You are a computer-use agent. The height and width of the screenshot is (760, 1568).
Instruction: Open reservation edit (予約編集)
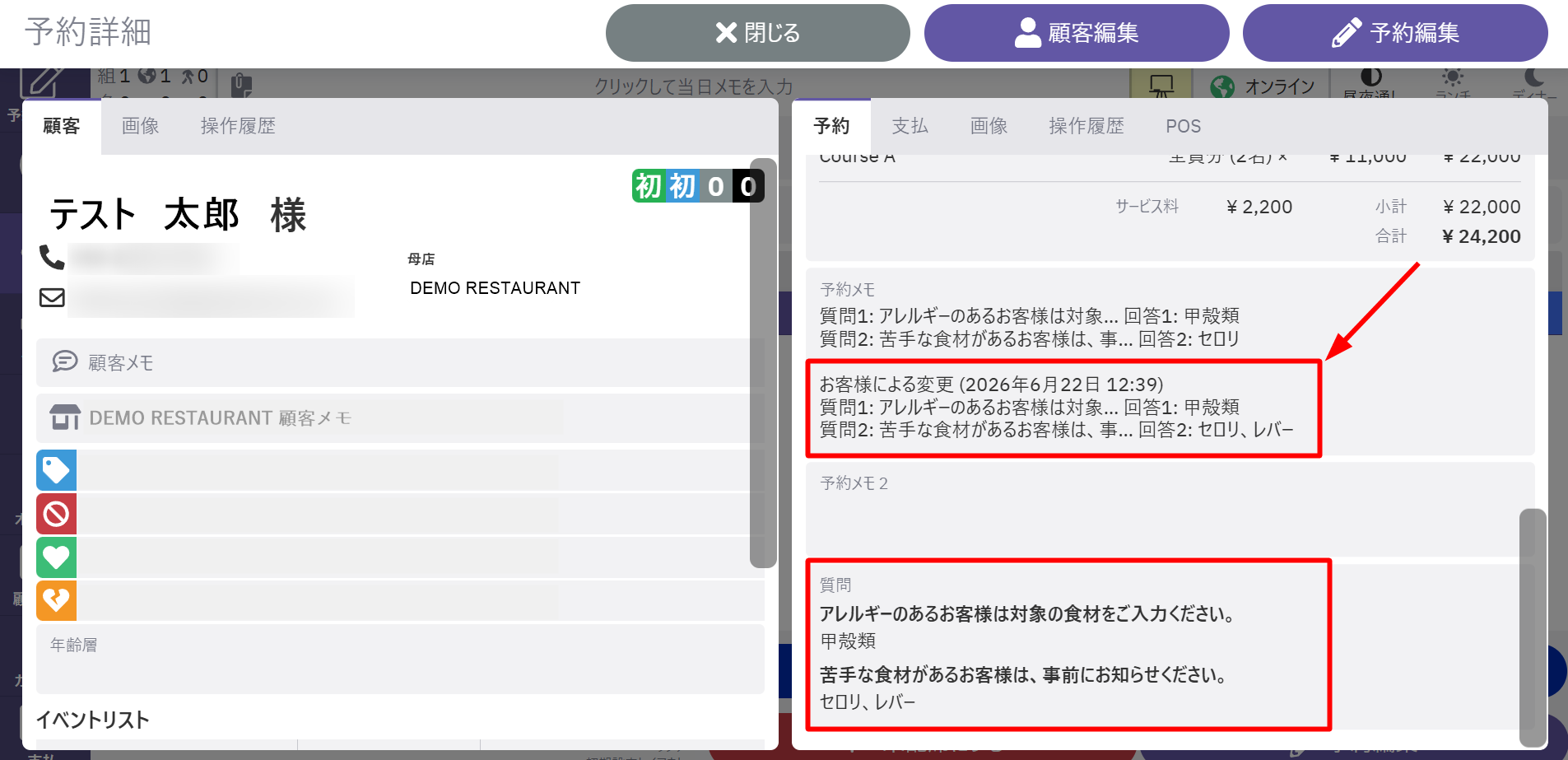pos(1395,33)
